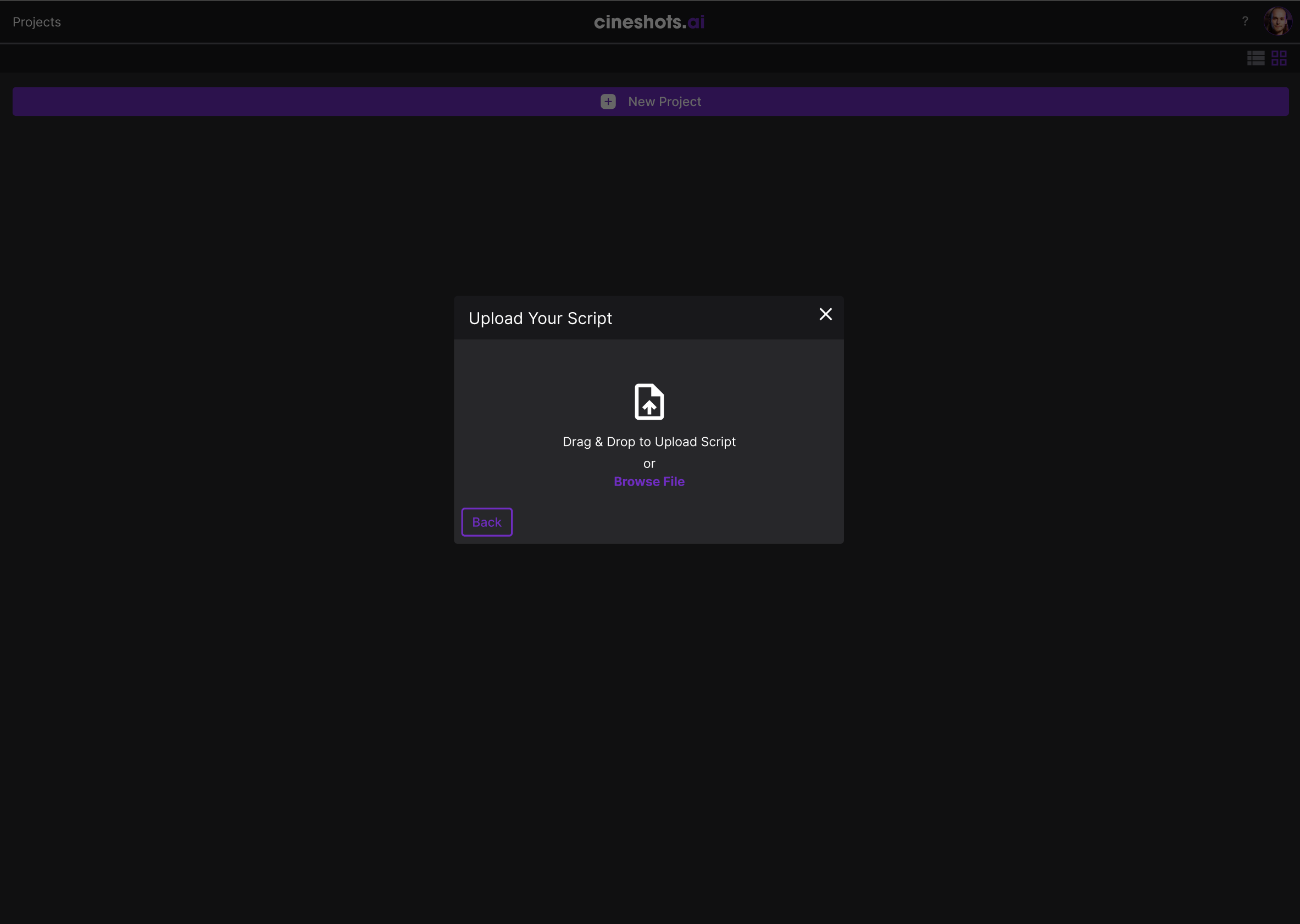The width and height of the screenshot is (1300, 924).
Task: Click the plus icon on New Project
Action: (x=608, y=101)
